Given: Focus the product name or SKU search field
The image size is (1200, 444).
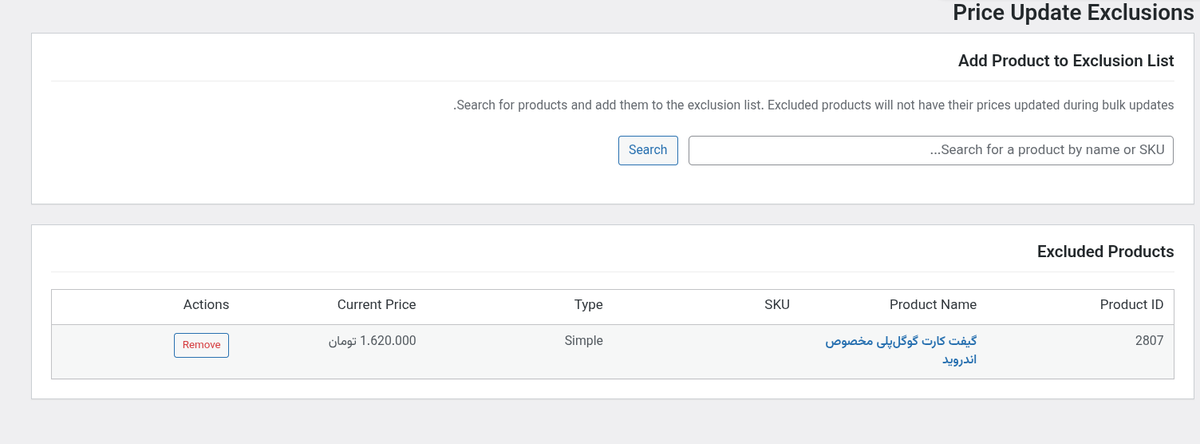Looking at the screenshot, I should coord(930,150).
